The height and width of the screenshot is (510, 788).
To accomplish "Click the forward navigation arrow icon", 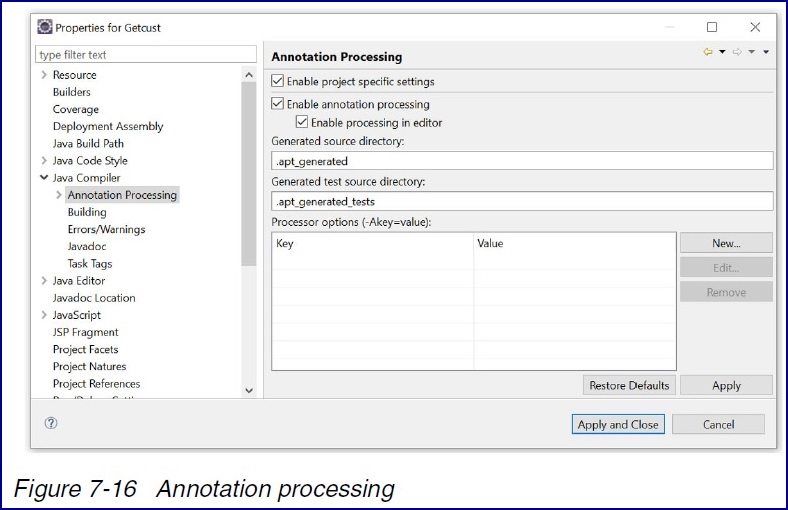I will (737, 53).
